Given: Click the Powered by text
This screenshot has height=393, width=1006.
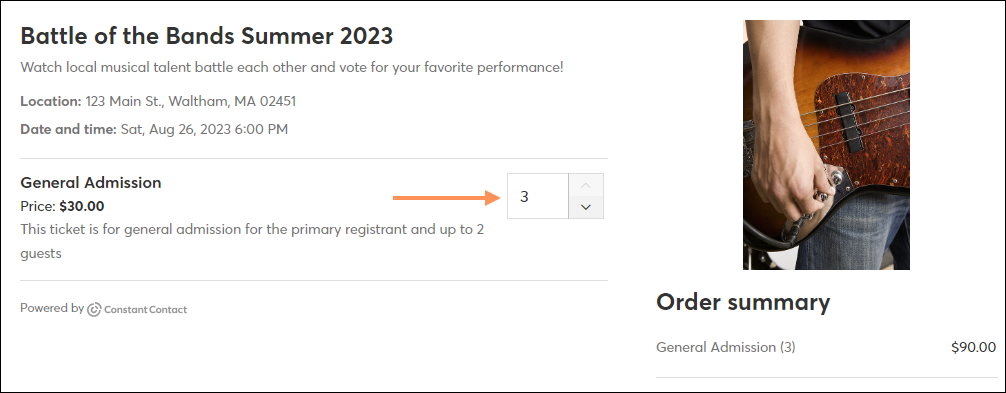Looking at the screenshot, I should 52,308.
